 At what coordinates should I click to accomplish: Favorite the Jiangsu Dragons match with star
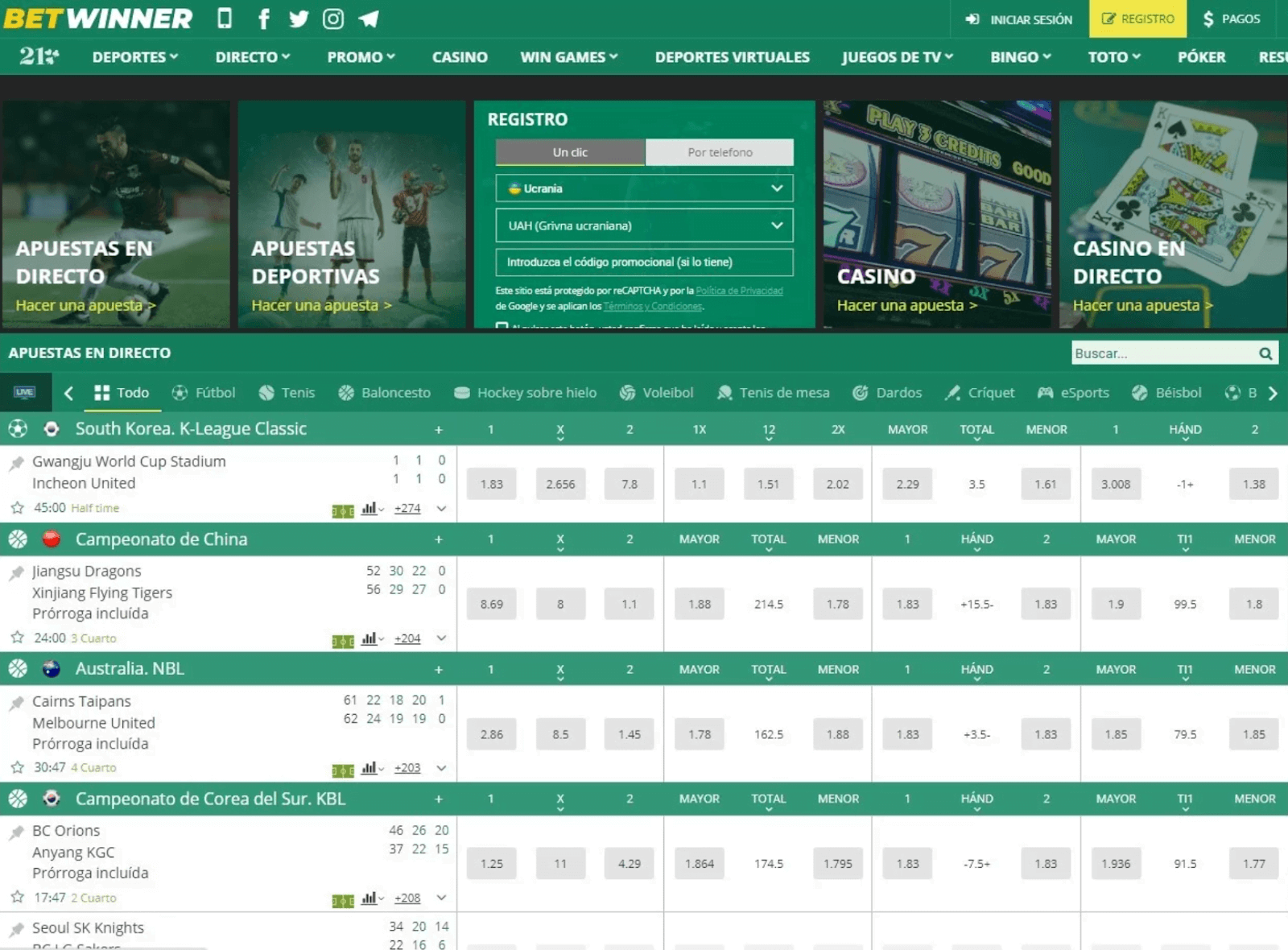click(x=17, y=638)
